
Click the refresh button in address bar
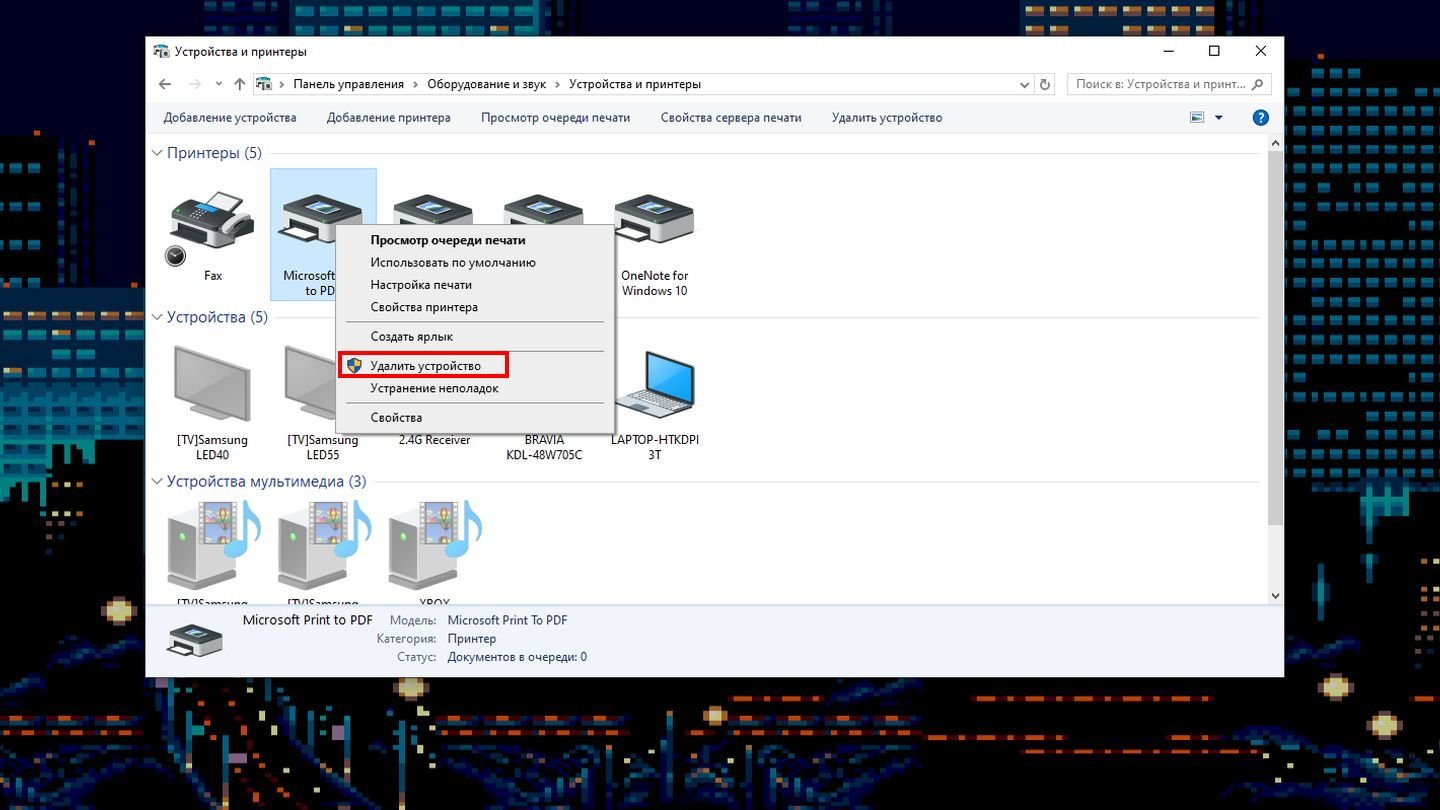click(1045, 85)
